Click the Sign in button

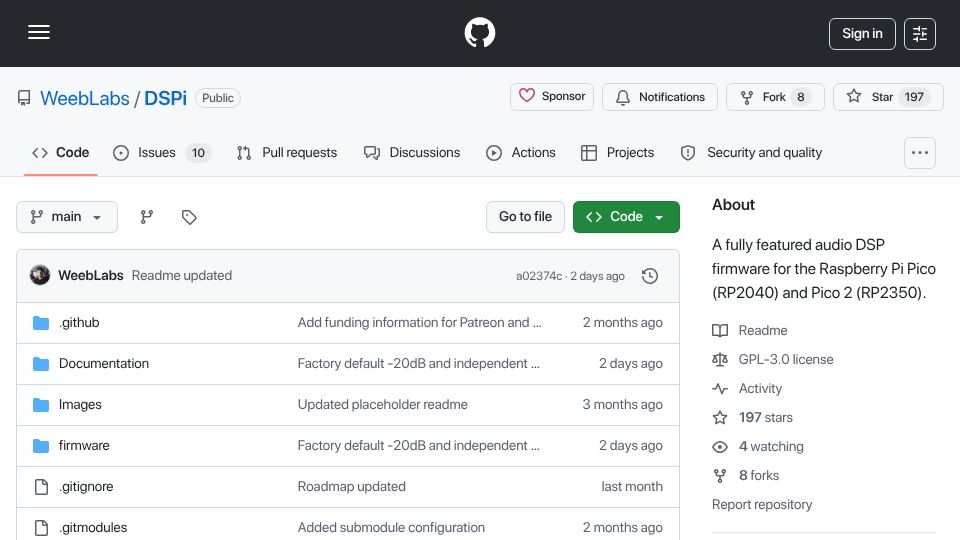click(x=862, y=34)
